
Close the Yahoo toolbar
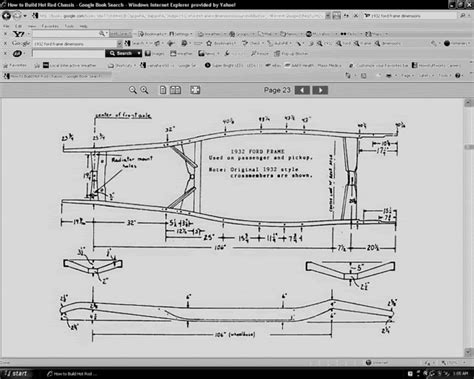point(5,34)
